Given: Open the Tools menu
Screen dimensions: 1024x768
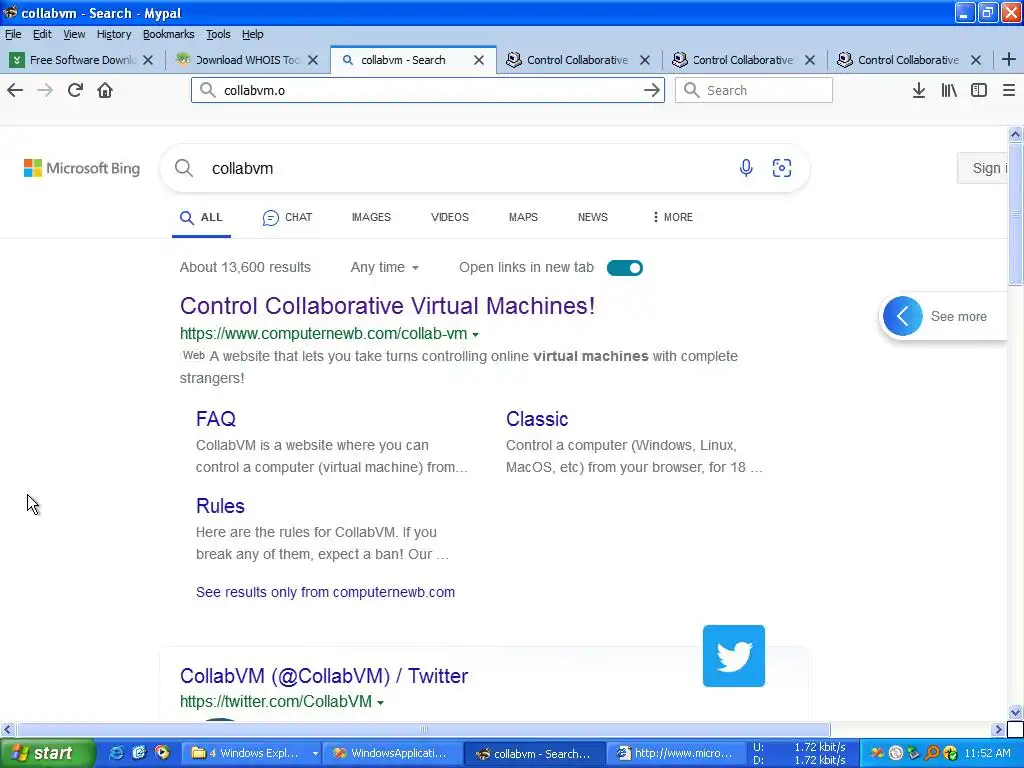Looking at the screenshot, I should click(x=218, y=34).
